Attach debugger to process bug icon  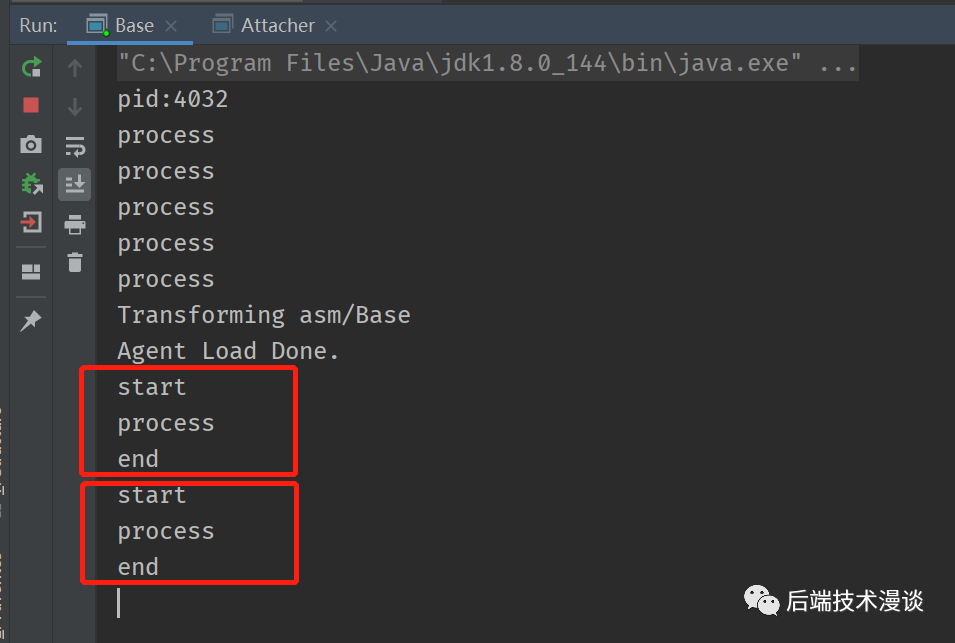(32, 183)
